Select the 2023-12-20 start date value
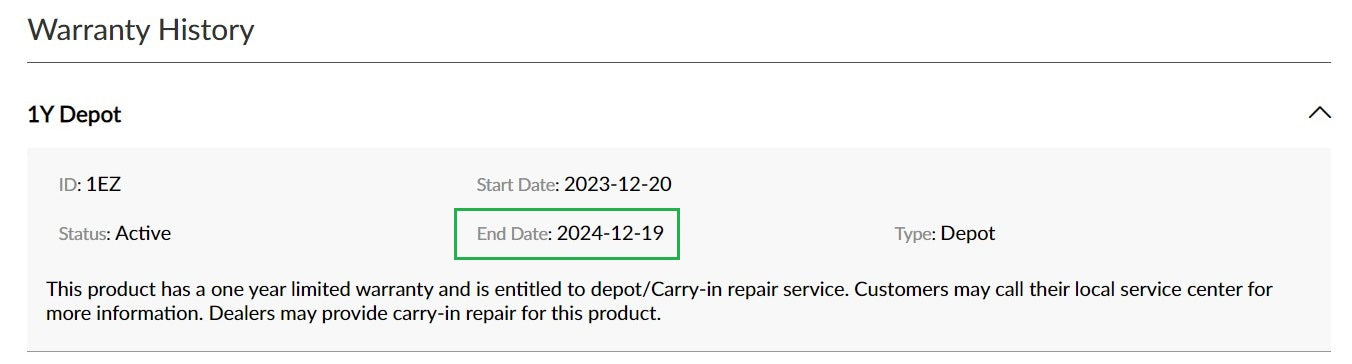 [x=618, y=184]
